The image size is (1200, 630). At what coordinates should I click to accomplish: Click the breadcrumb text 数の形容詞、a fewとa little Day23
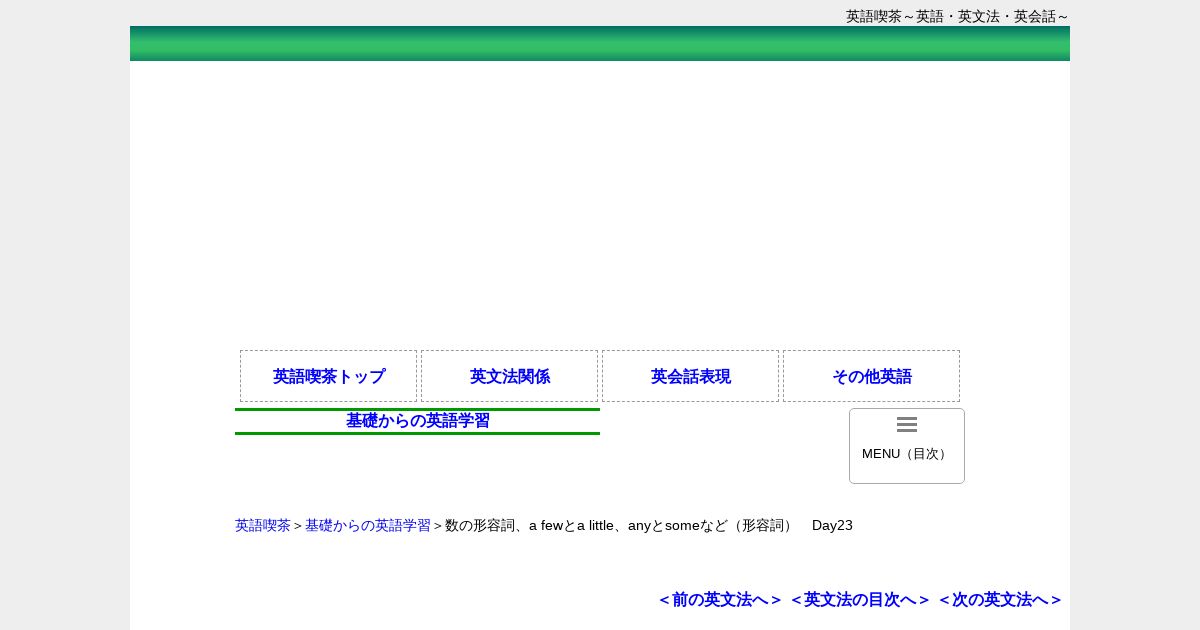tap(649, 526)
